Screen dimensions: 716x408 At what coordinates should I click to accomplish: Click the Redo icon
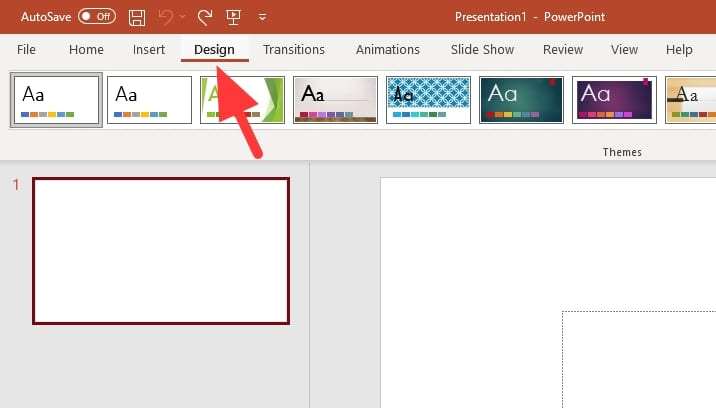tap(205, 17)
